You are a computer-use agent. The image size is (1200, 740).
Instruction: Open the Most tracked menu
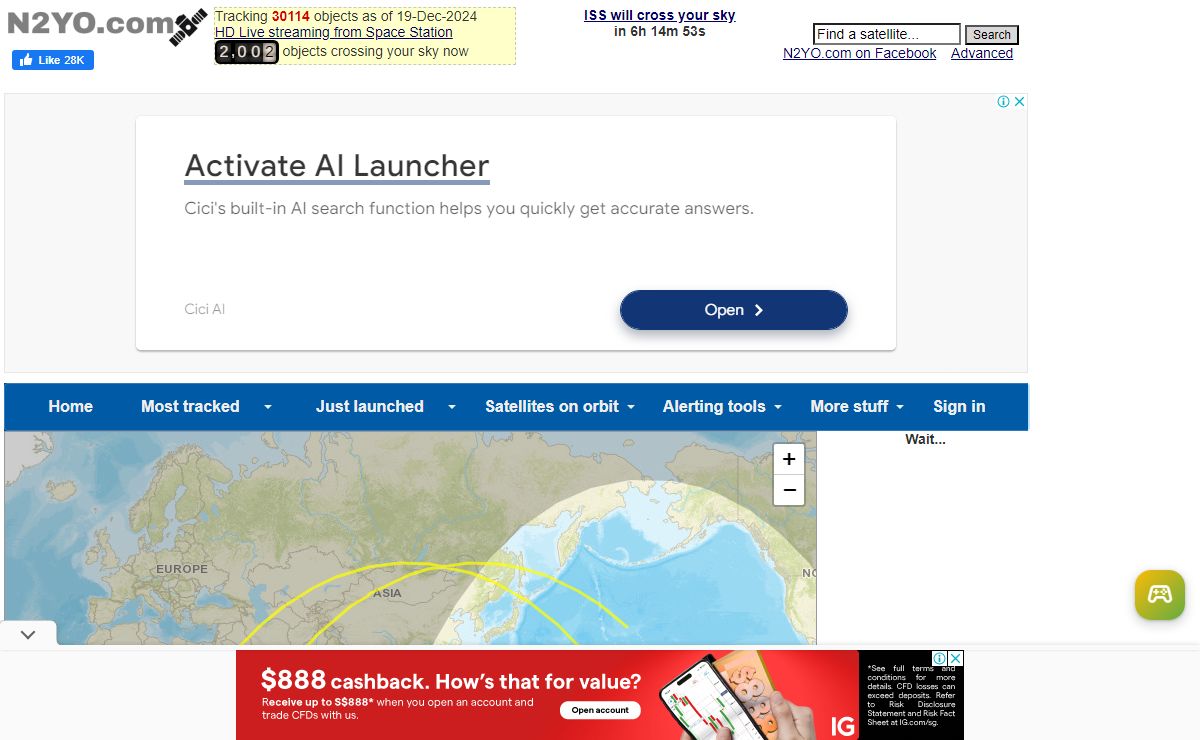[x=190, y=406]
